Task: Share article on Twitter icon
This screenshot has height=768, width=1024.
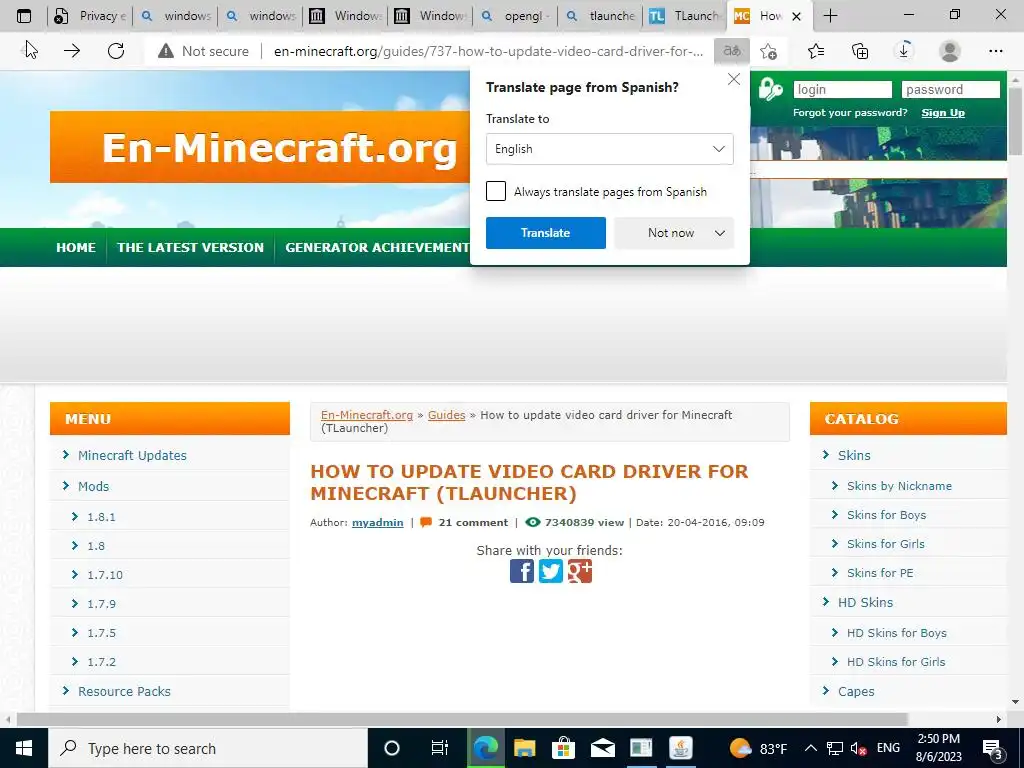Action: [551, 571]
